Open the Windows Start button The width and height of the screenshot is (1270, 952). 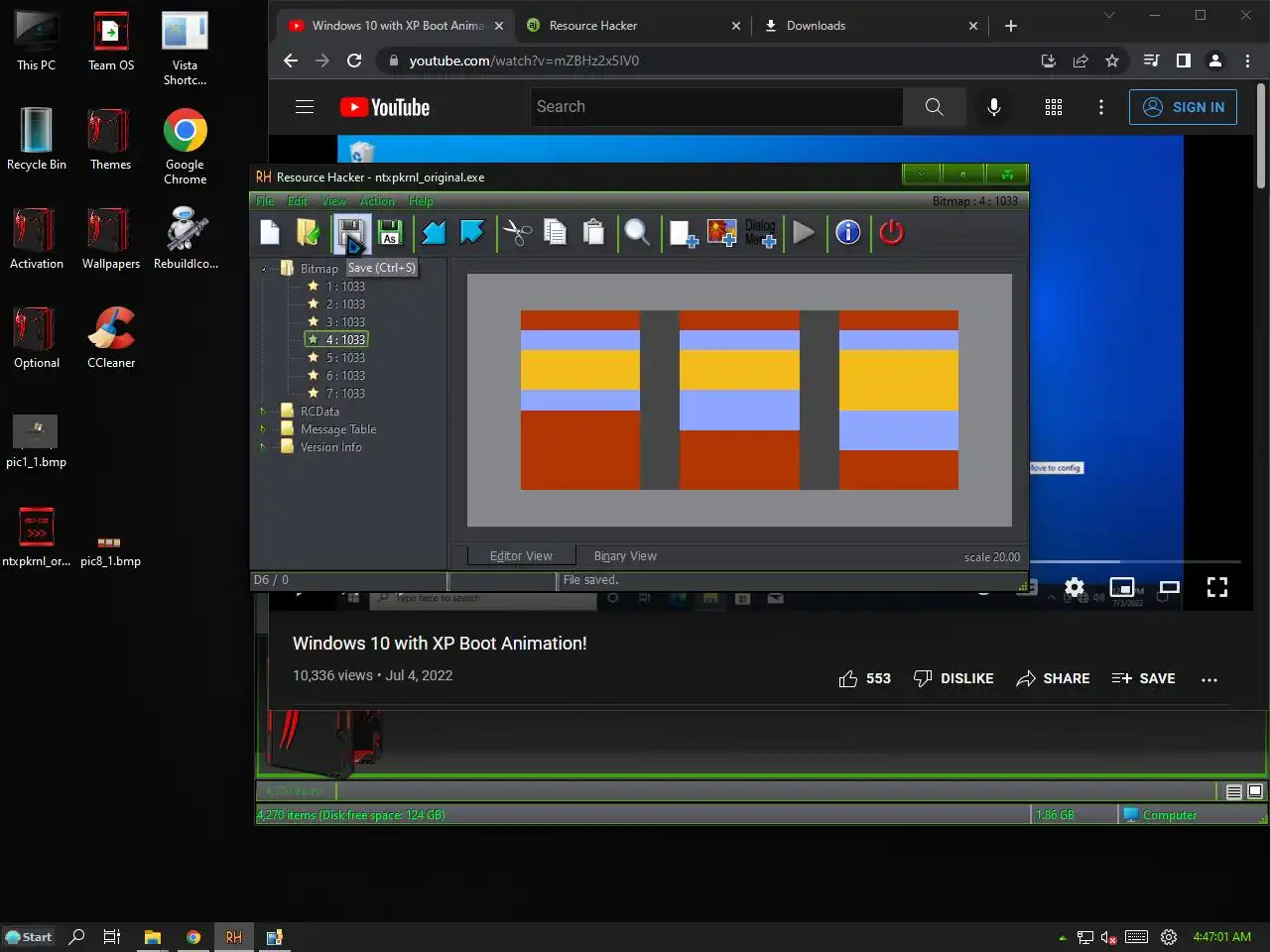[x=29, y=937]
